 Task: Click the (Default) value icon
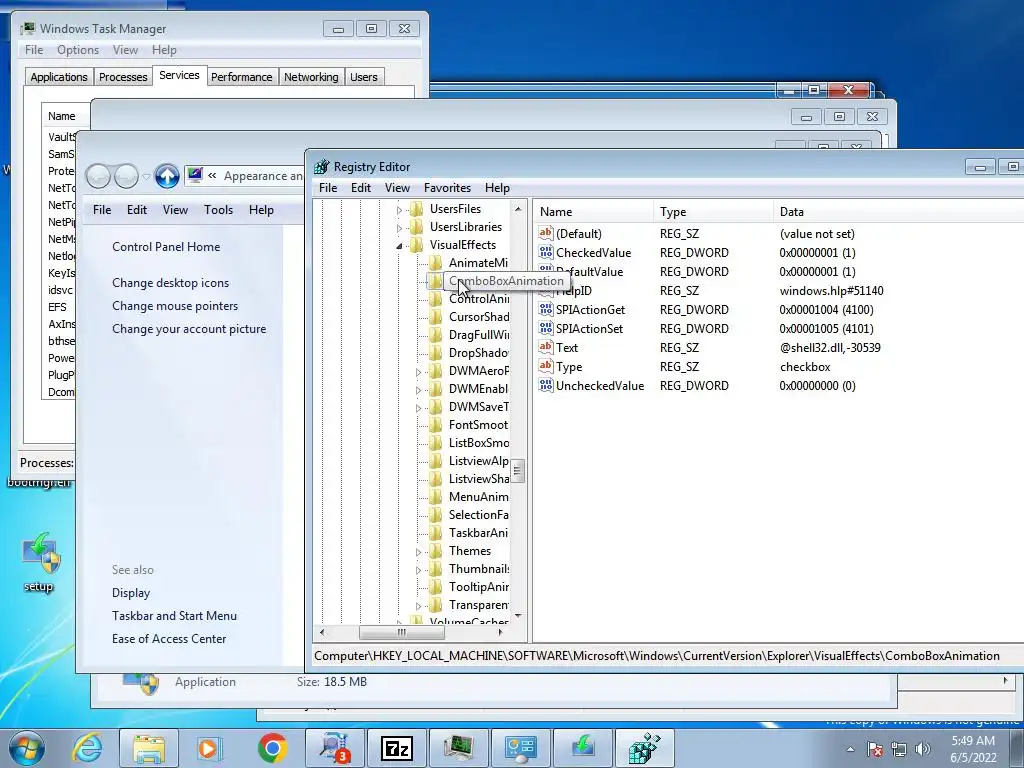(x=546, y=233)
